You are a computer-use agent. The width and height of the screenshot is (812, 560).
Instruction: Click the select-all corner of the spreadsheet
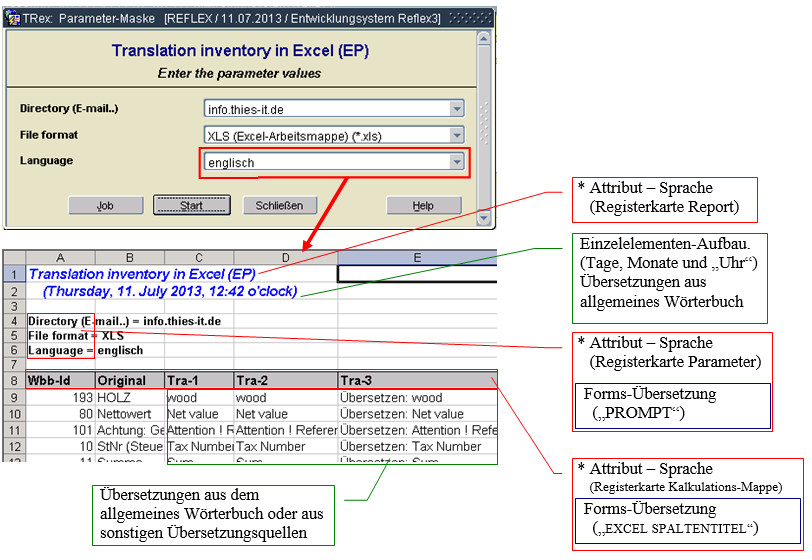pos(13,258)
